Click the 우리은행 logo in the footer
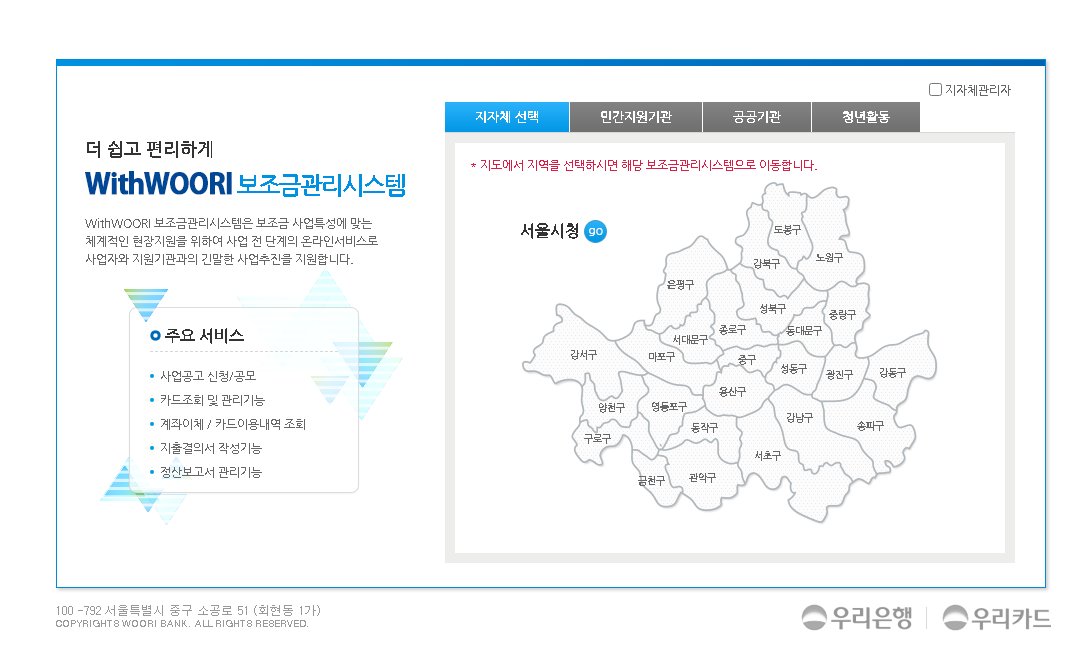 [857, 617]
